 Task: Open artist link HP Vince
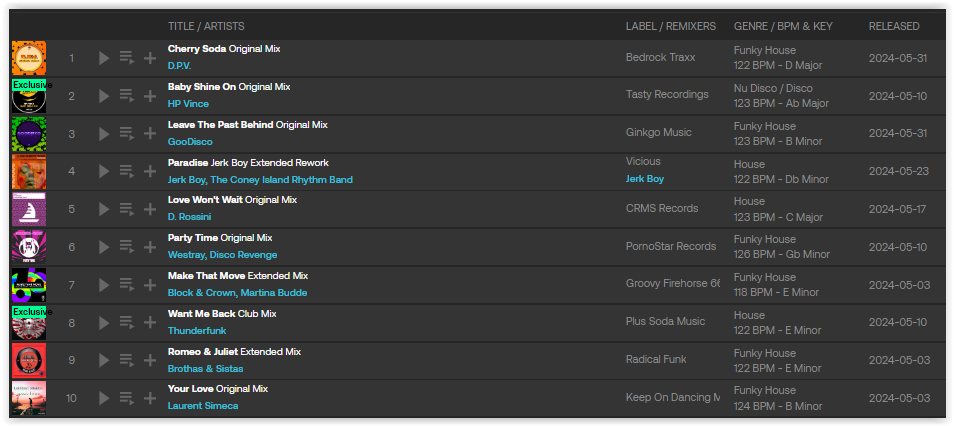[x=188, y=104]
